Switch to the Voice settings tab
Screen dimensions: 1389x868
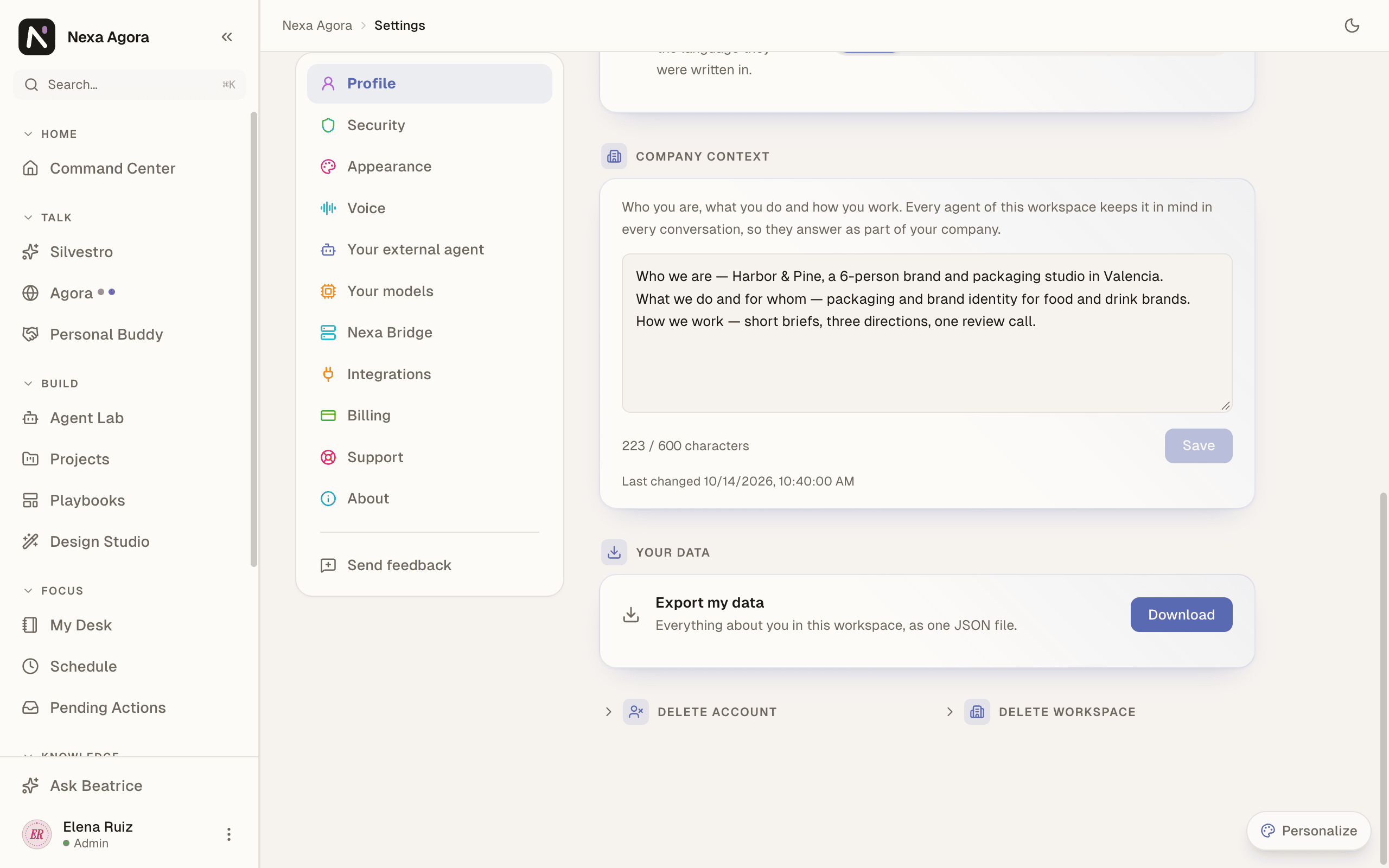pos(429,208)
